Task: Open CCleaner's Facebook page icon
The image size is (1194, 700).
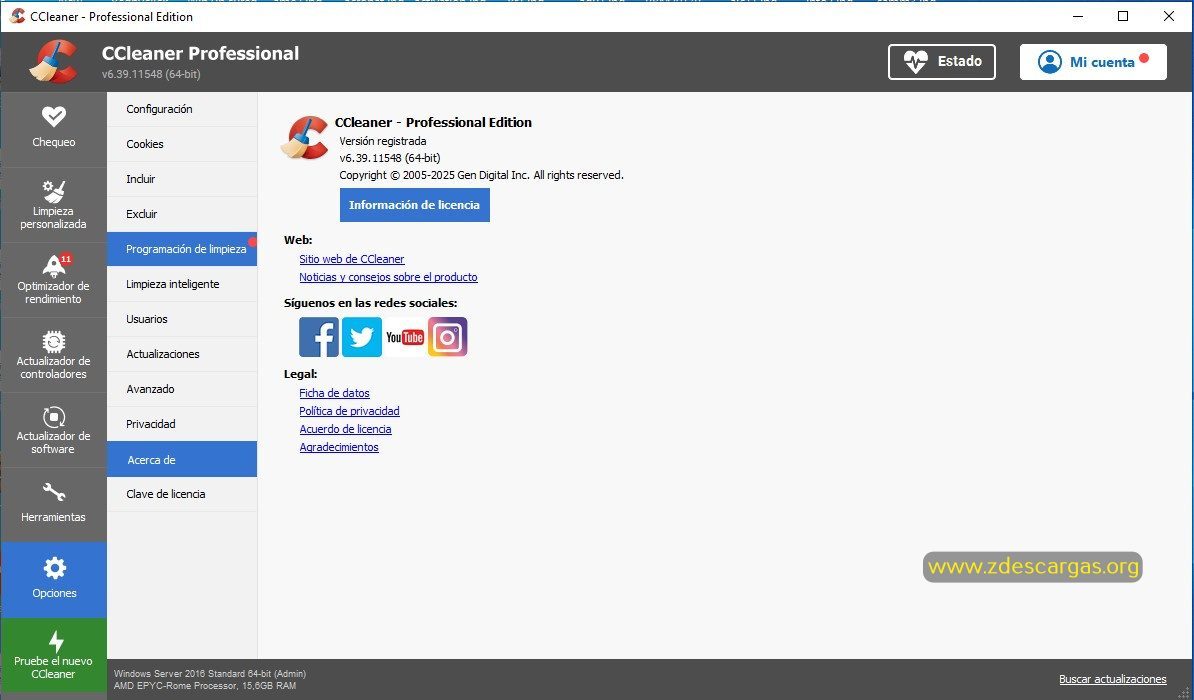Action: coord(319,337)
